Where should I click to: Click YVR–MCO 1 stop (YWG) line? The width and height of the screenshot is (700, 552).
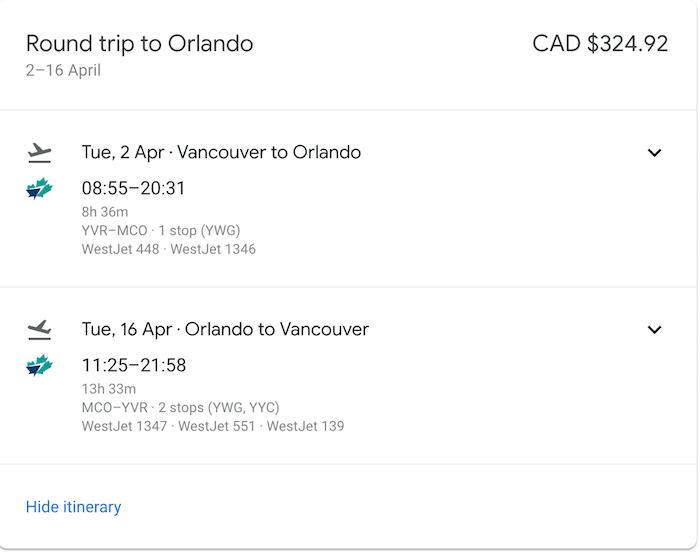(x=161, y=230)
